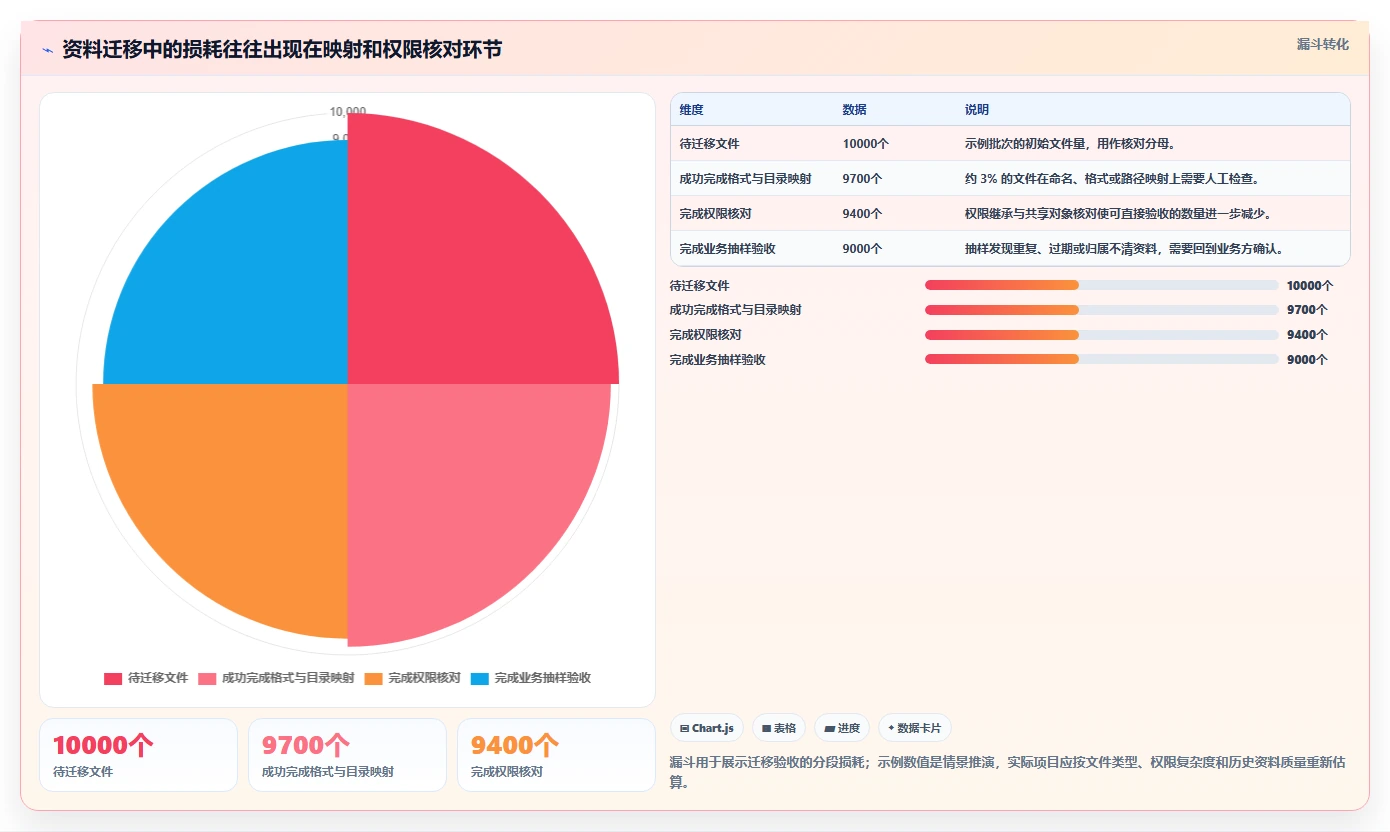The width and height of the screenshot is (1390, 832).
Task: Click the 9000个 value beside the progress bar
Action: pyautogui.click(x=1307, y=359)
